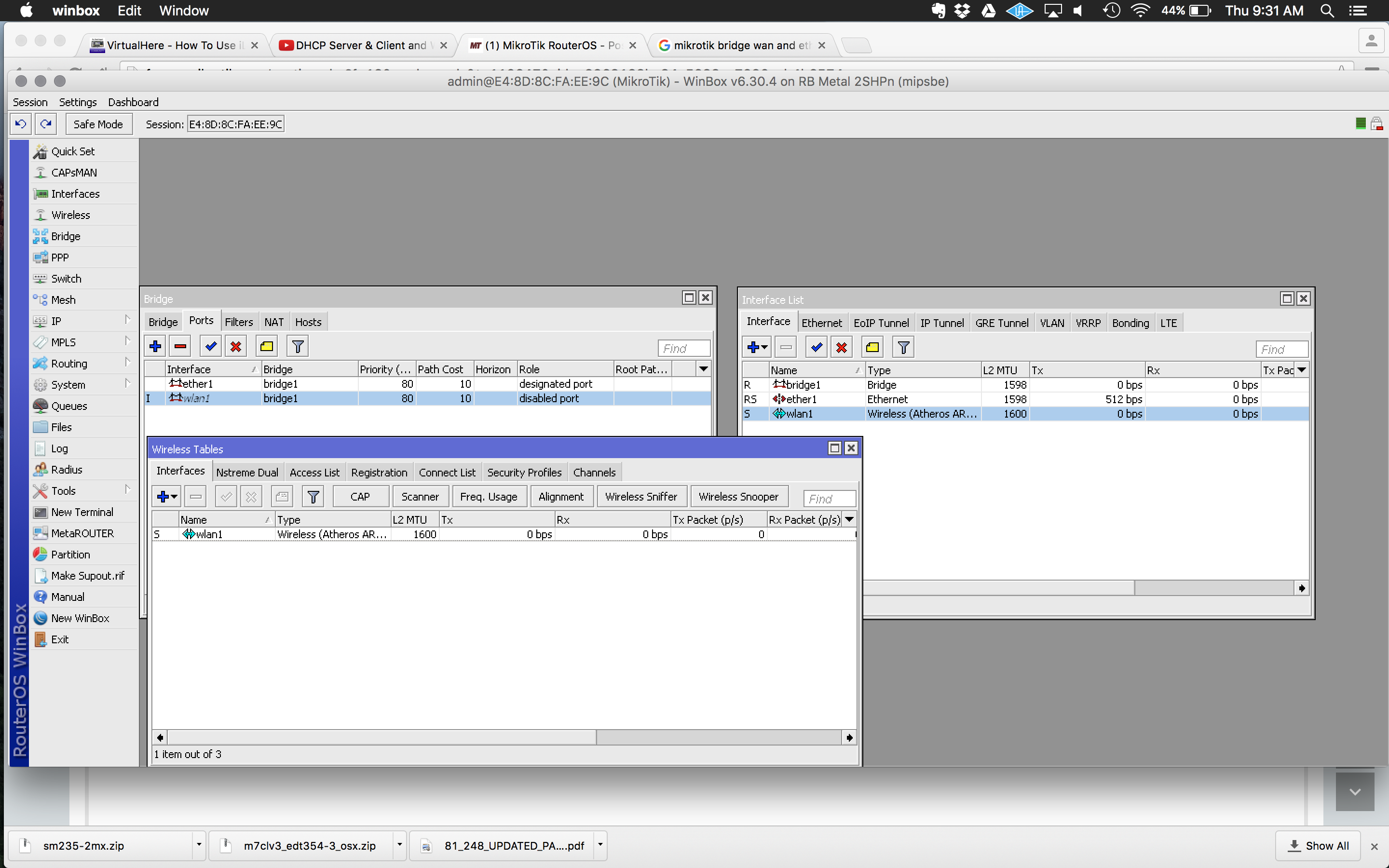Click the Wireless Snooper button

coord(738,497)
